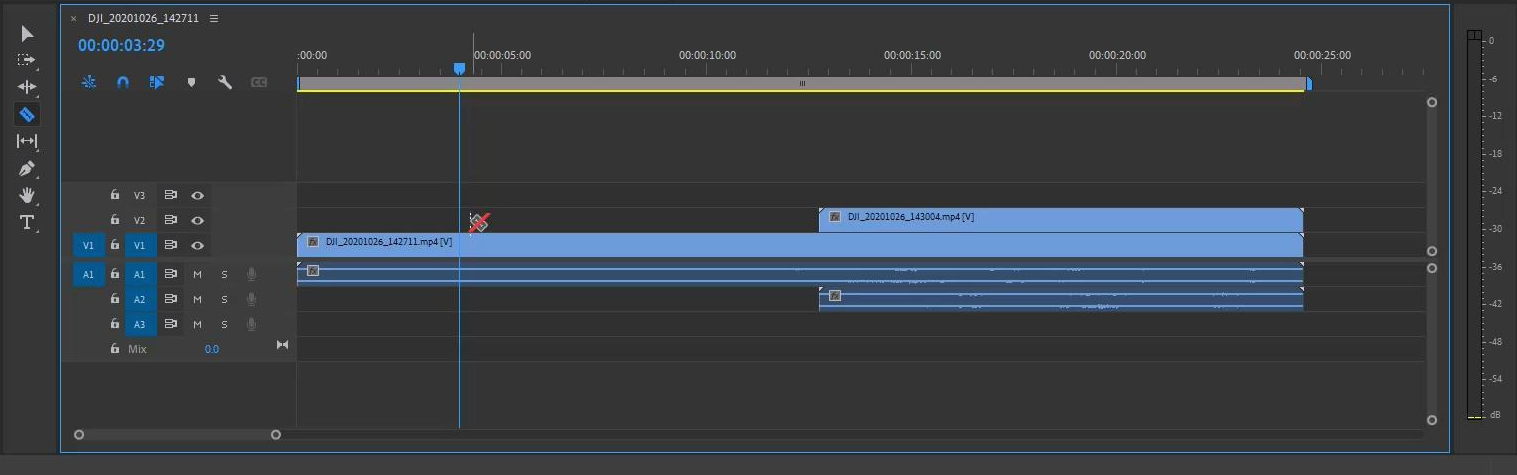This screenshot has height=475, width=1517.
Task: Toggle lock on track A2
Action: pos(115,299)
